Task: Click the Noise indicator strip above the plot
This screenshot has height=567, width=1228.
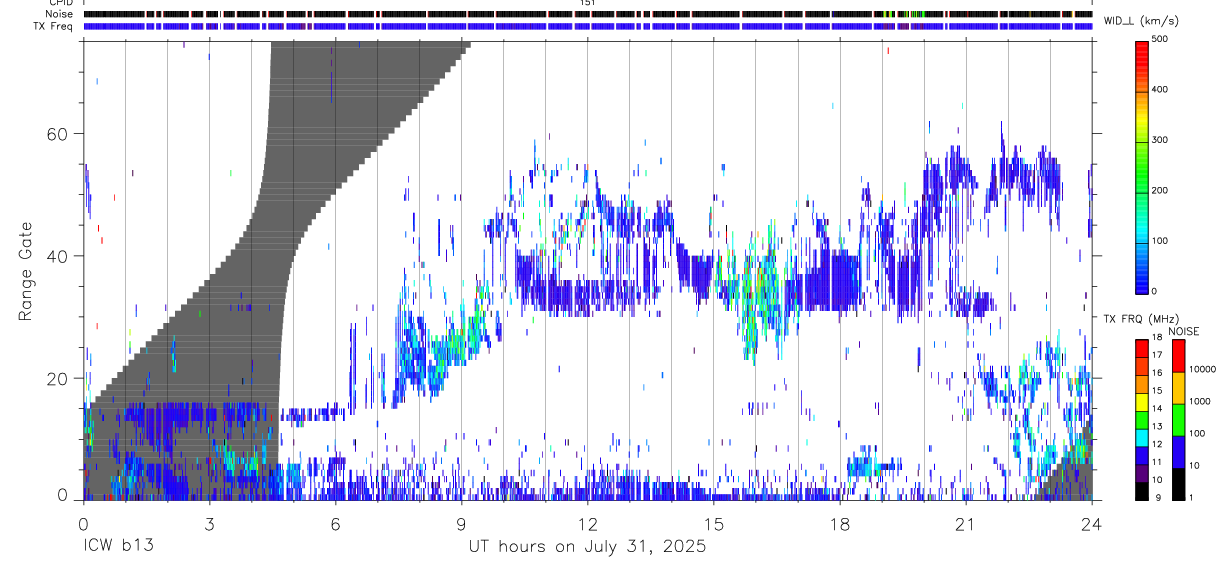Action: pos(588,15)
